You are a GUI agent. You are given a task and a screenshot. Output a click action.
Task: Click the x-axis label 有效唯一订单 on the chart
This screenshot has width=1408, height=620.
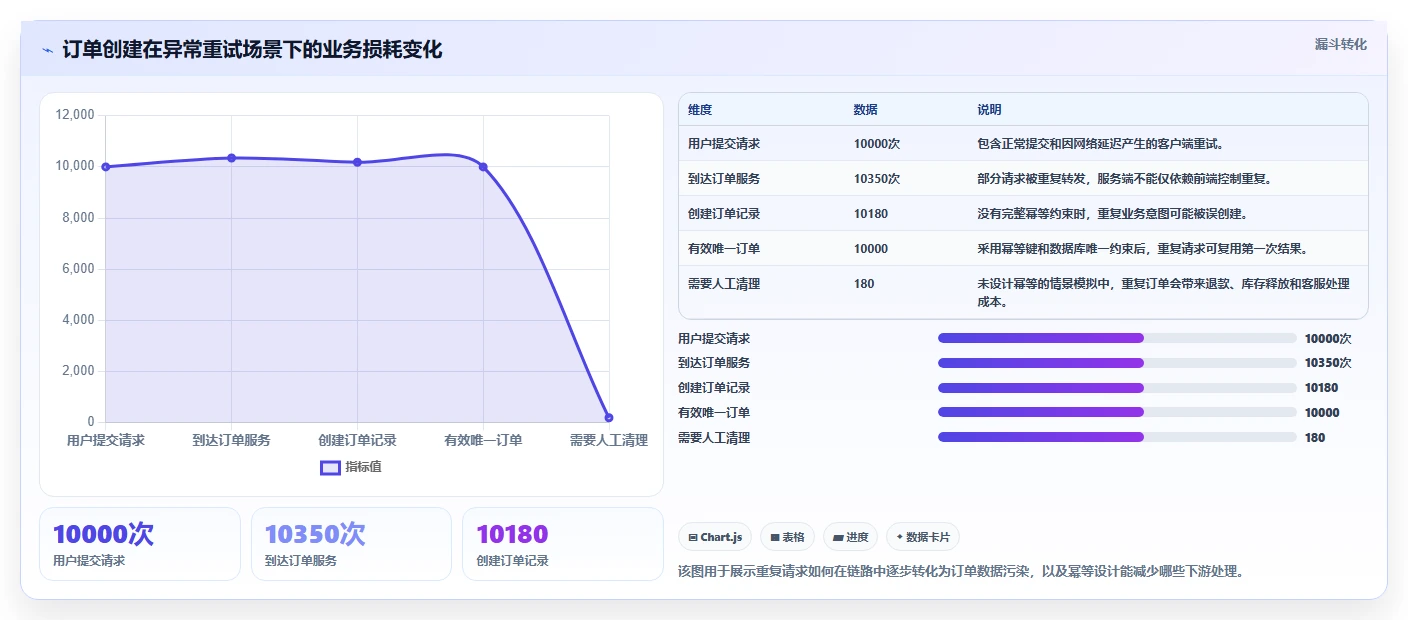coord(483,440)
